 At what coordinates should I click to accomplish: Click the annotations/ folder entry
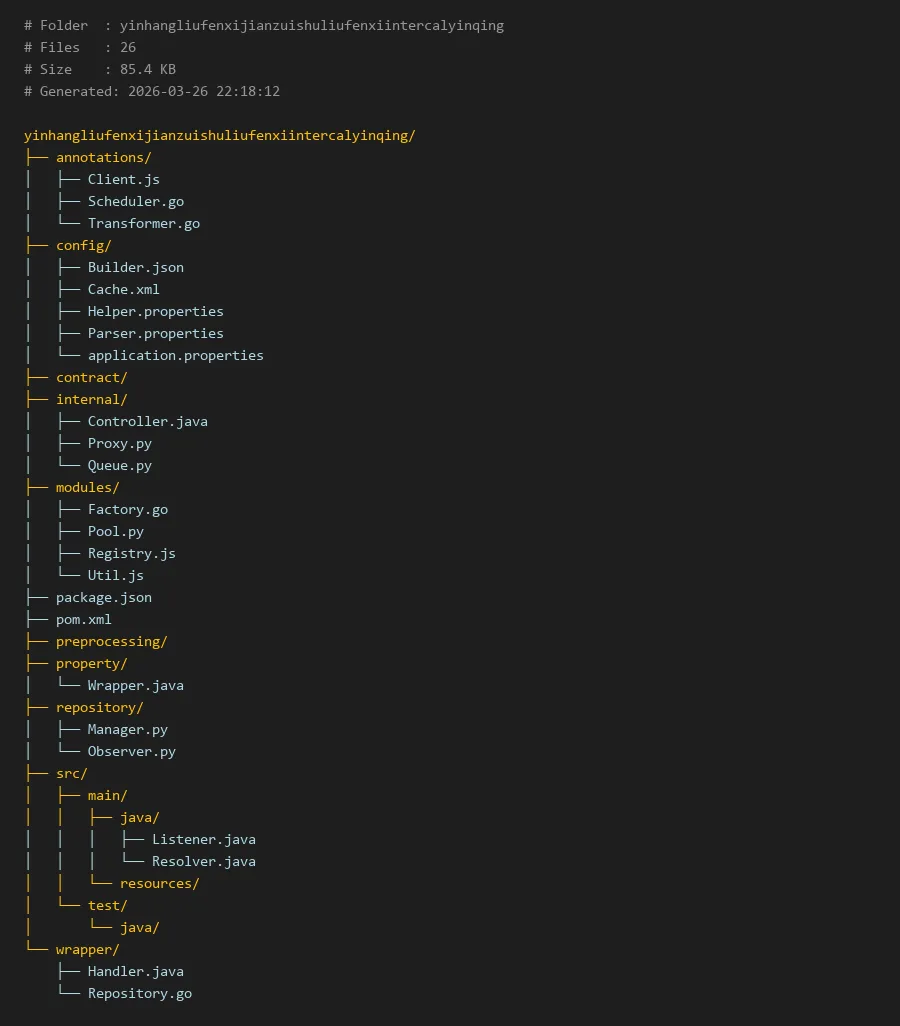[103, 157]
